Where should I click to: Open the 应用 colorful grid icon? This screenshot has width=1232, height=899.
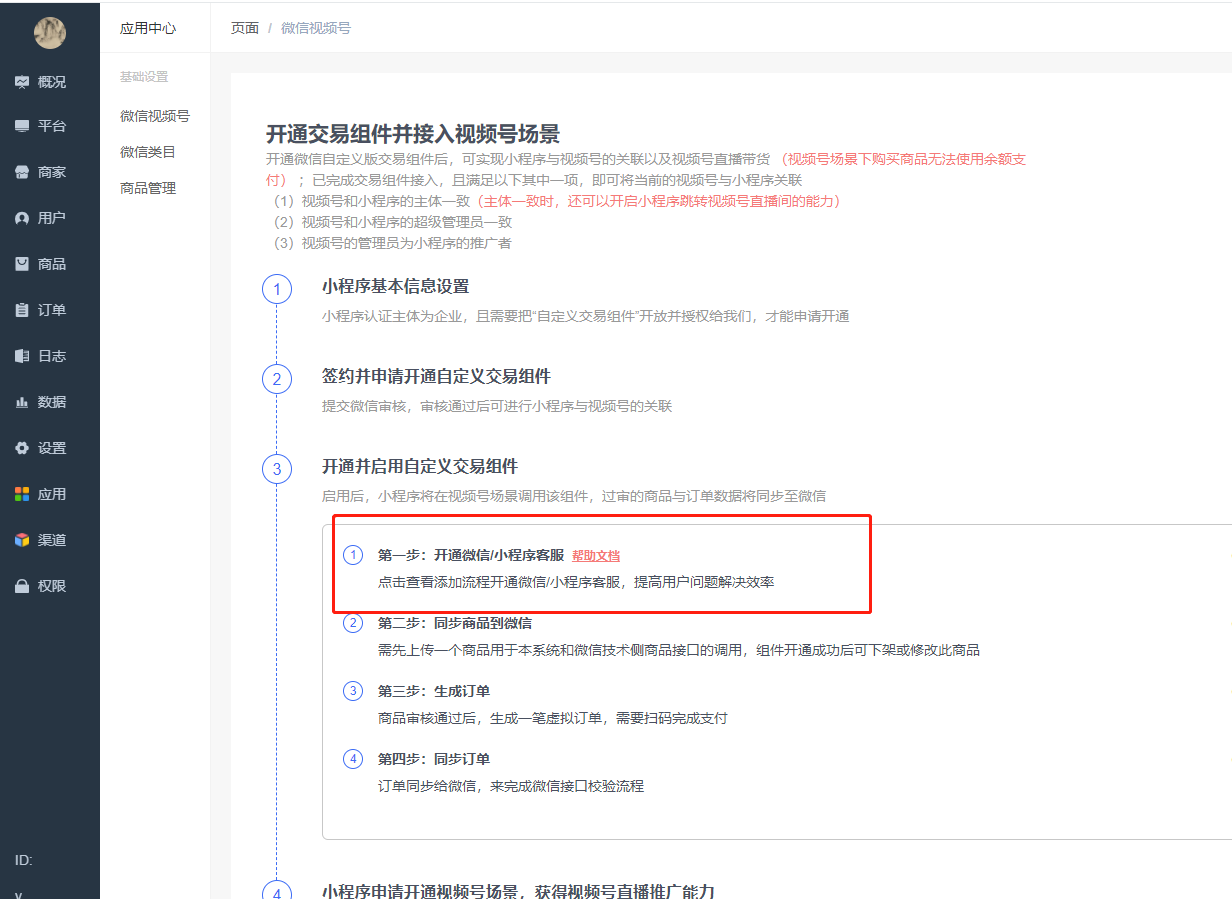pos(22,494)
